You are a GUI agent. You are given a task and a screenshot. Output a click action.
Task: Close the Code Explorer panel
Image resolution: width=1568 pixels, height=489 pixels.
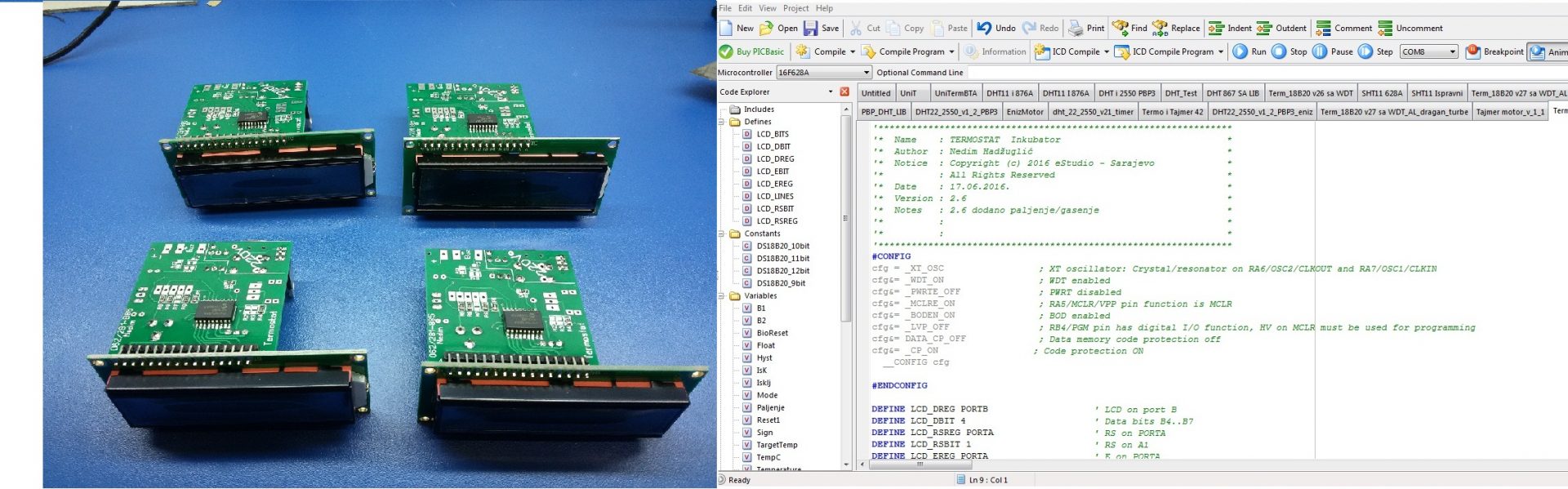click(844, 91)
